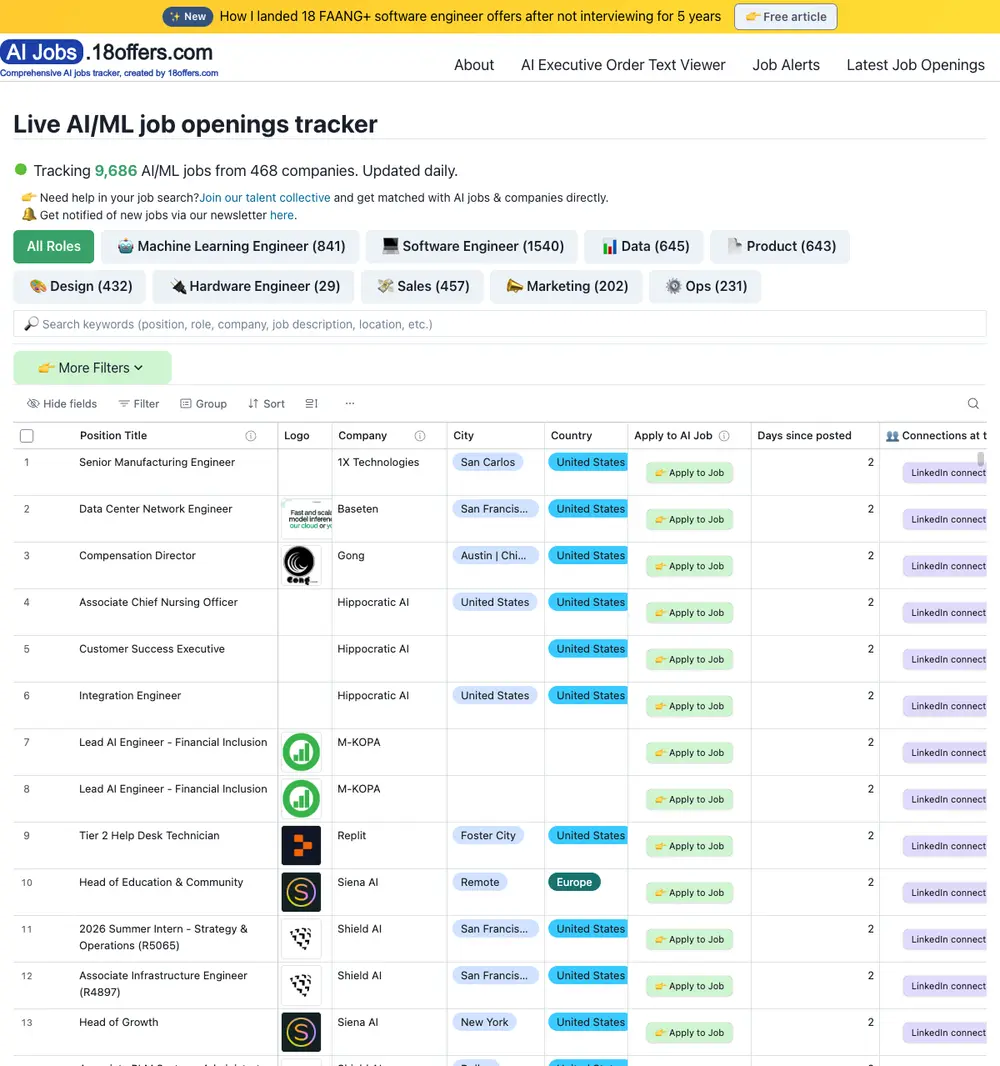Open Job Alerts in navigation
Screen dimensions: 1000x1066
(x=786, y=65)
